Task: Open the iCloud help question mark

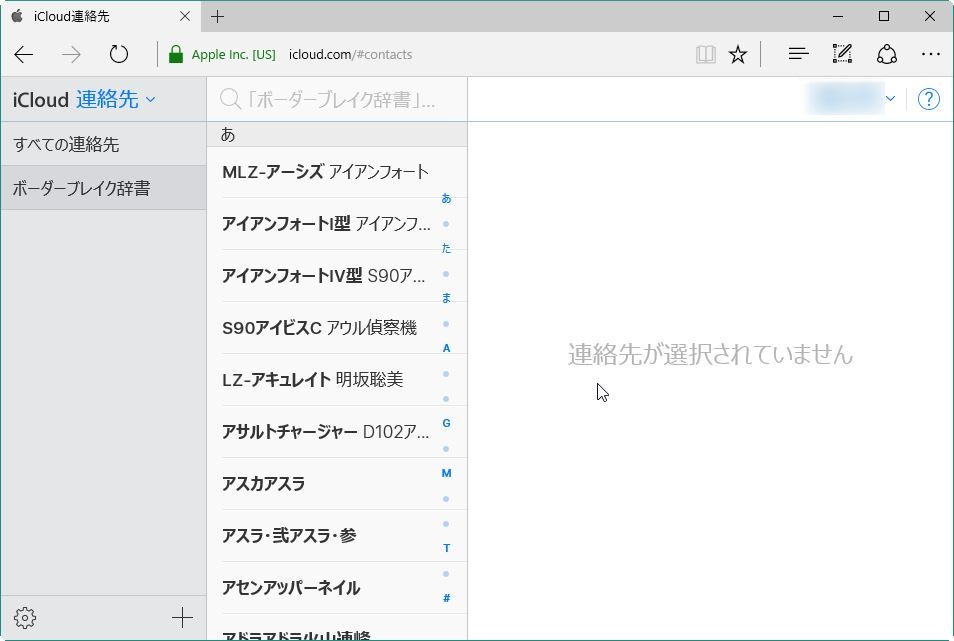Action: point(928,99)
